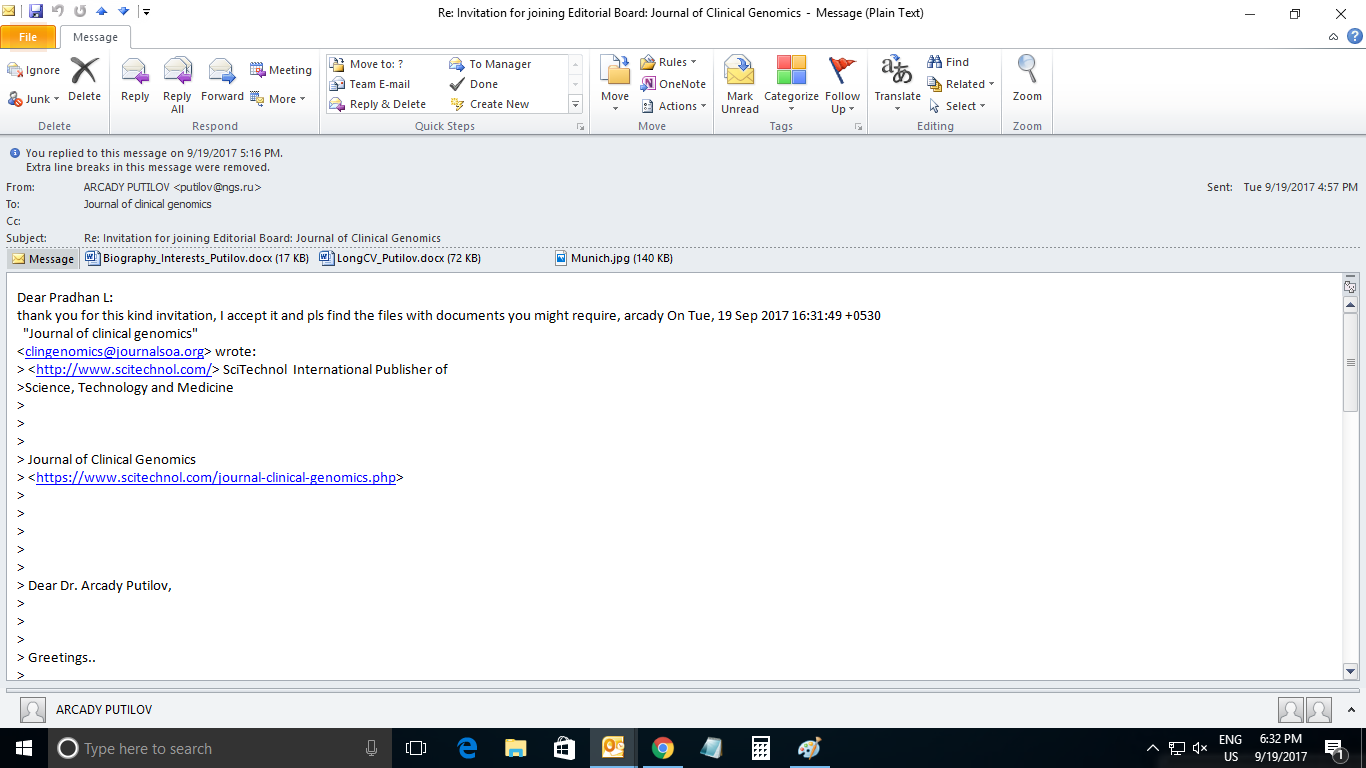Expand the Quick Steps gallery
This screenshot has height=768, width=1366.
[x=575, y=104]
